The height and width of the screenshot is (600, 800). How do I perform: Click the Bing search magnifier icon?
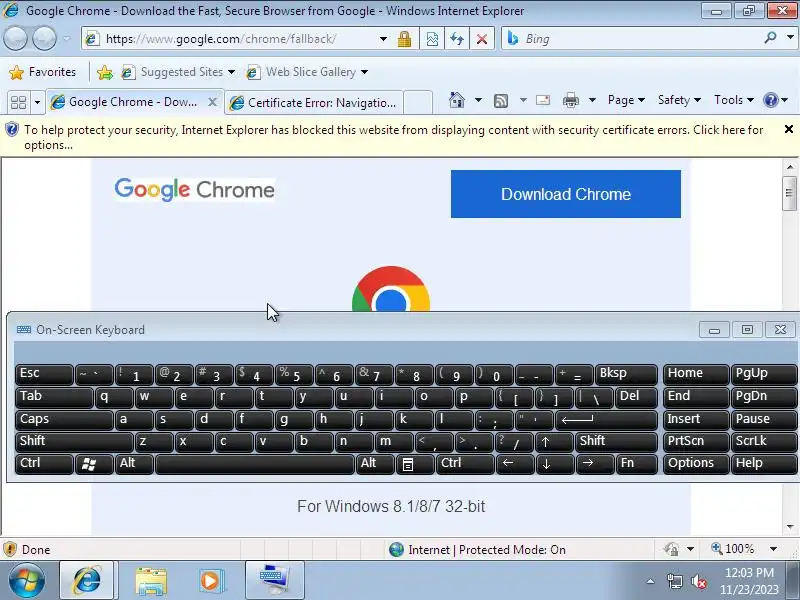770,38
